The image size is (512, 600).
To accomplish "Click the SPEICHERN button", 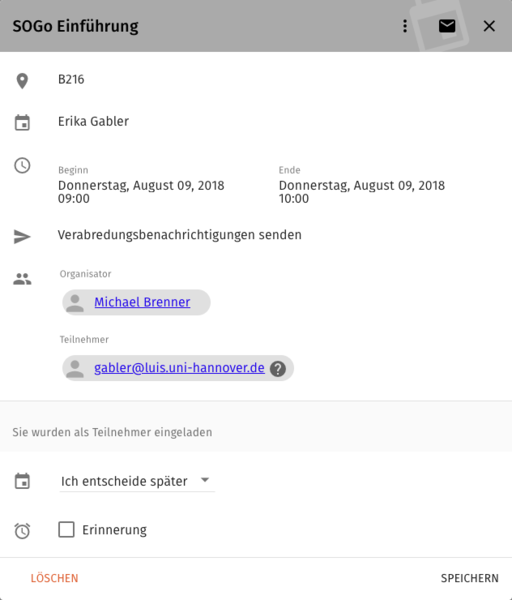I will click(470, 578).
